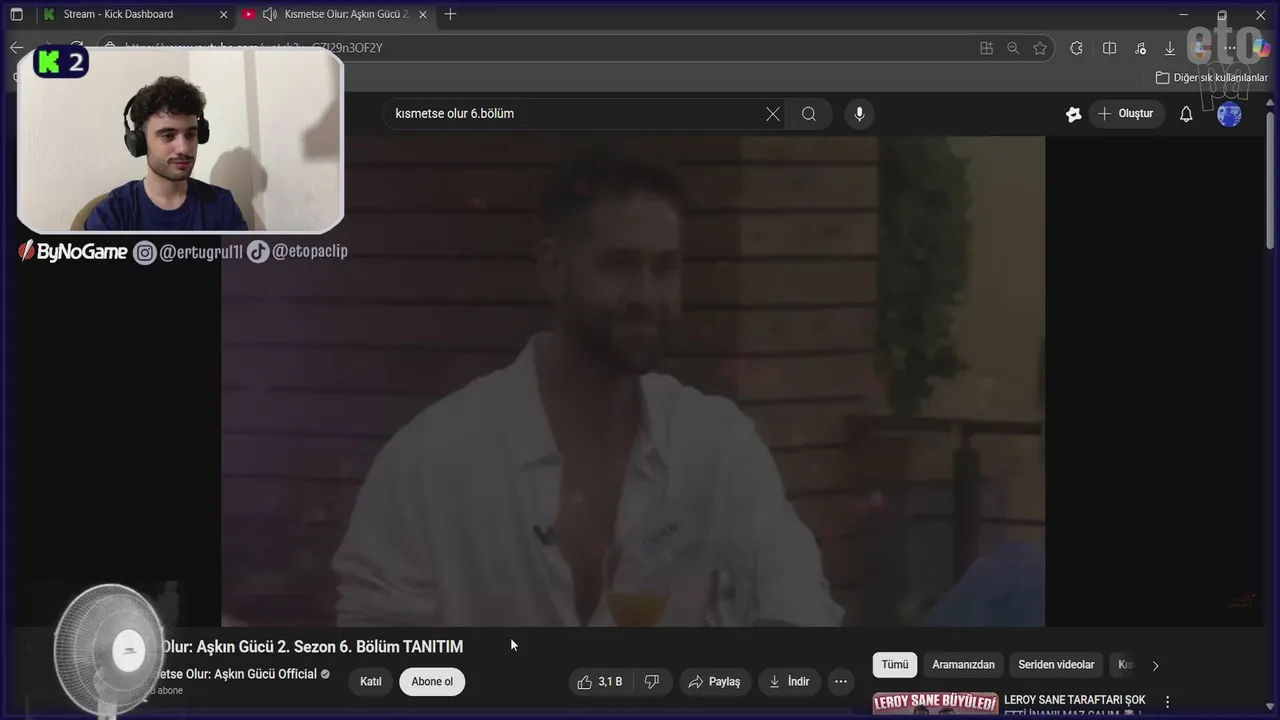Clear the YouTube search query
The height and width of the screenshot is (720, 1280).
coord(773,114)
